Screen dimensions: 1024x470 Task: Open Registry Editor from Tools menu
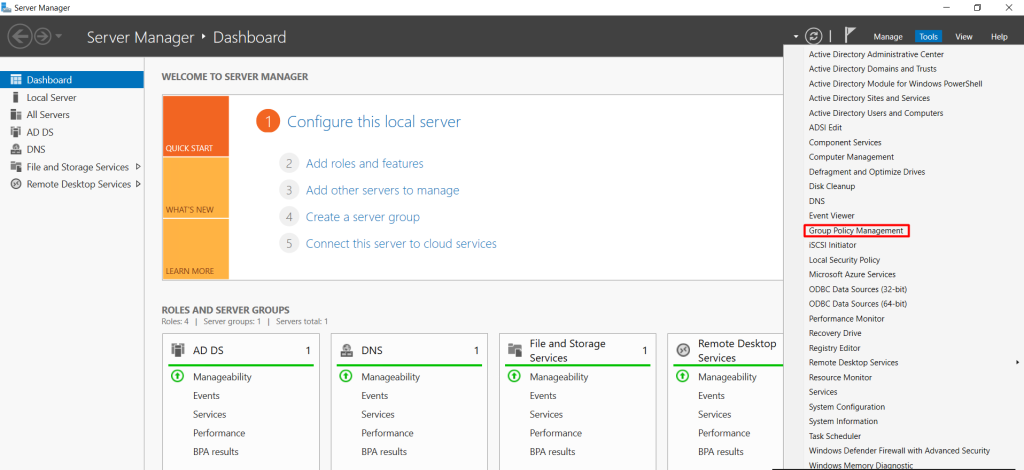point(835,348)
